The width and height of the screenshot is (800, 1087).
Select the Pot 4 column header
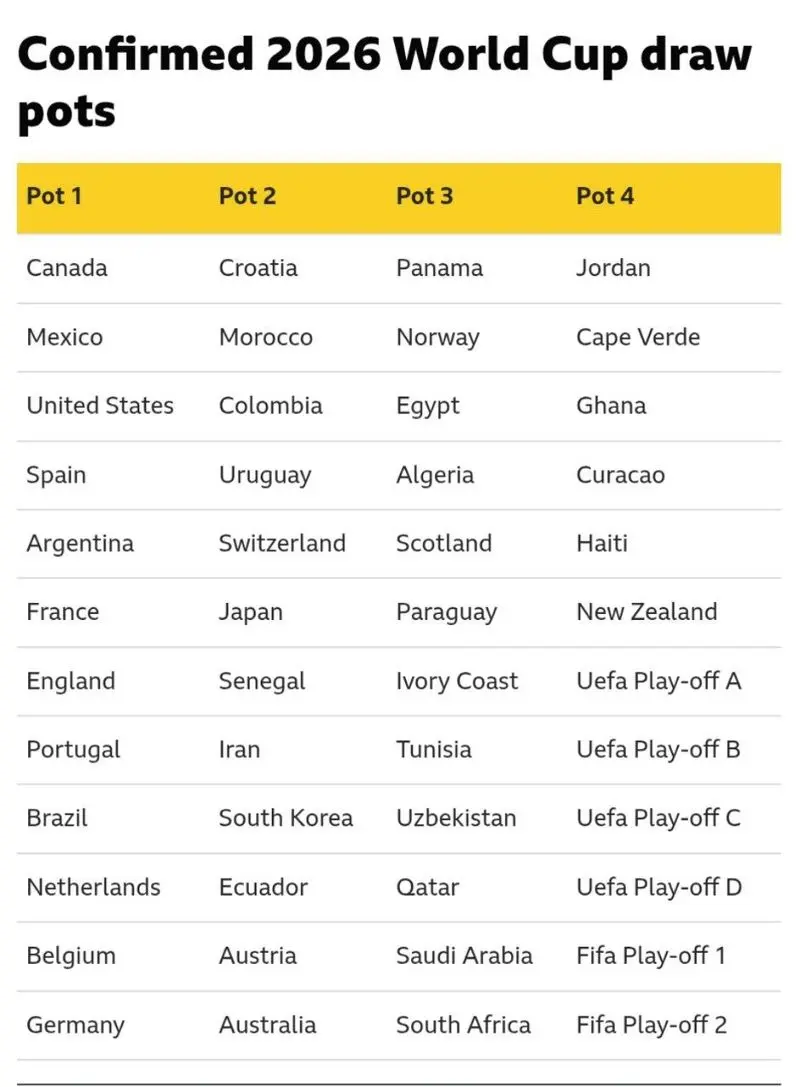tap(605, 196)
